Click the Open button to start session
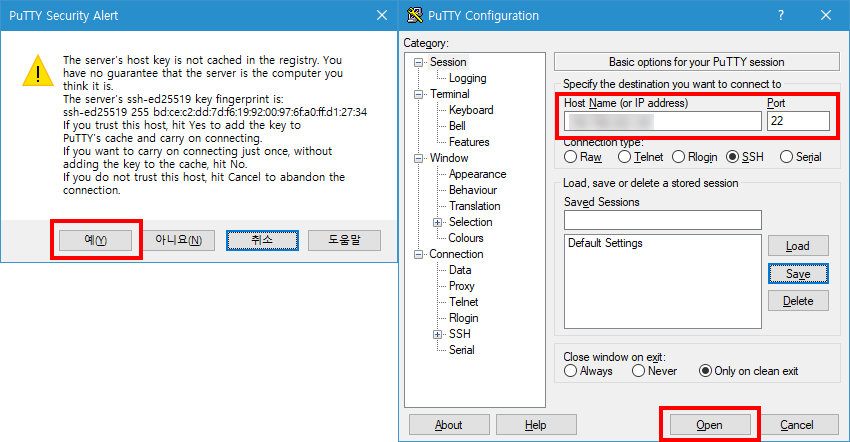 (710, 425)
